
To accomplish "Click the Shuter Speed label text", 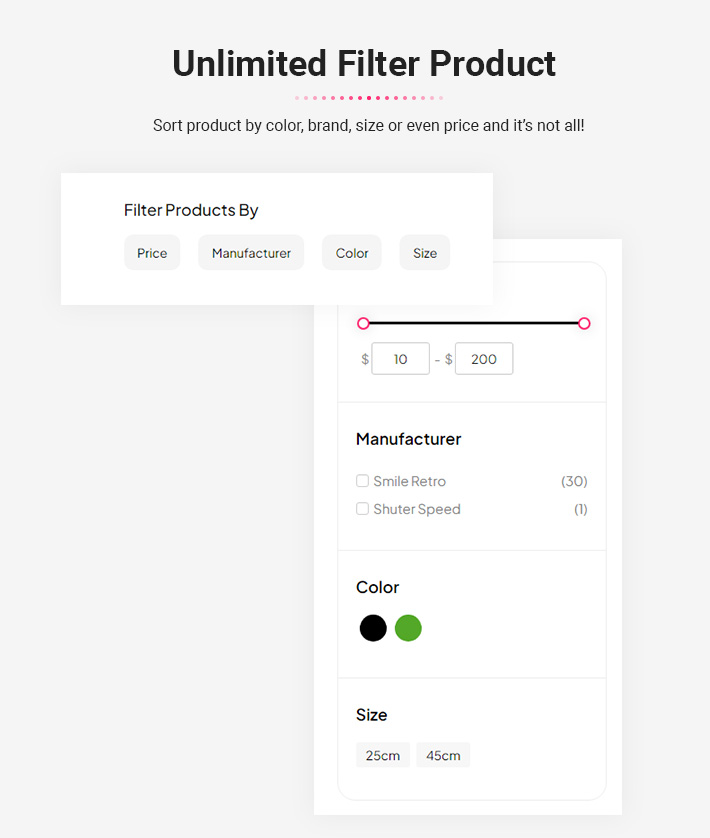I will (417, 509).
